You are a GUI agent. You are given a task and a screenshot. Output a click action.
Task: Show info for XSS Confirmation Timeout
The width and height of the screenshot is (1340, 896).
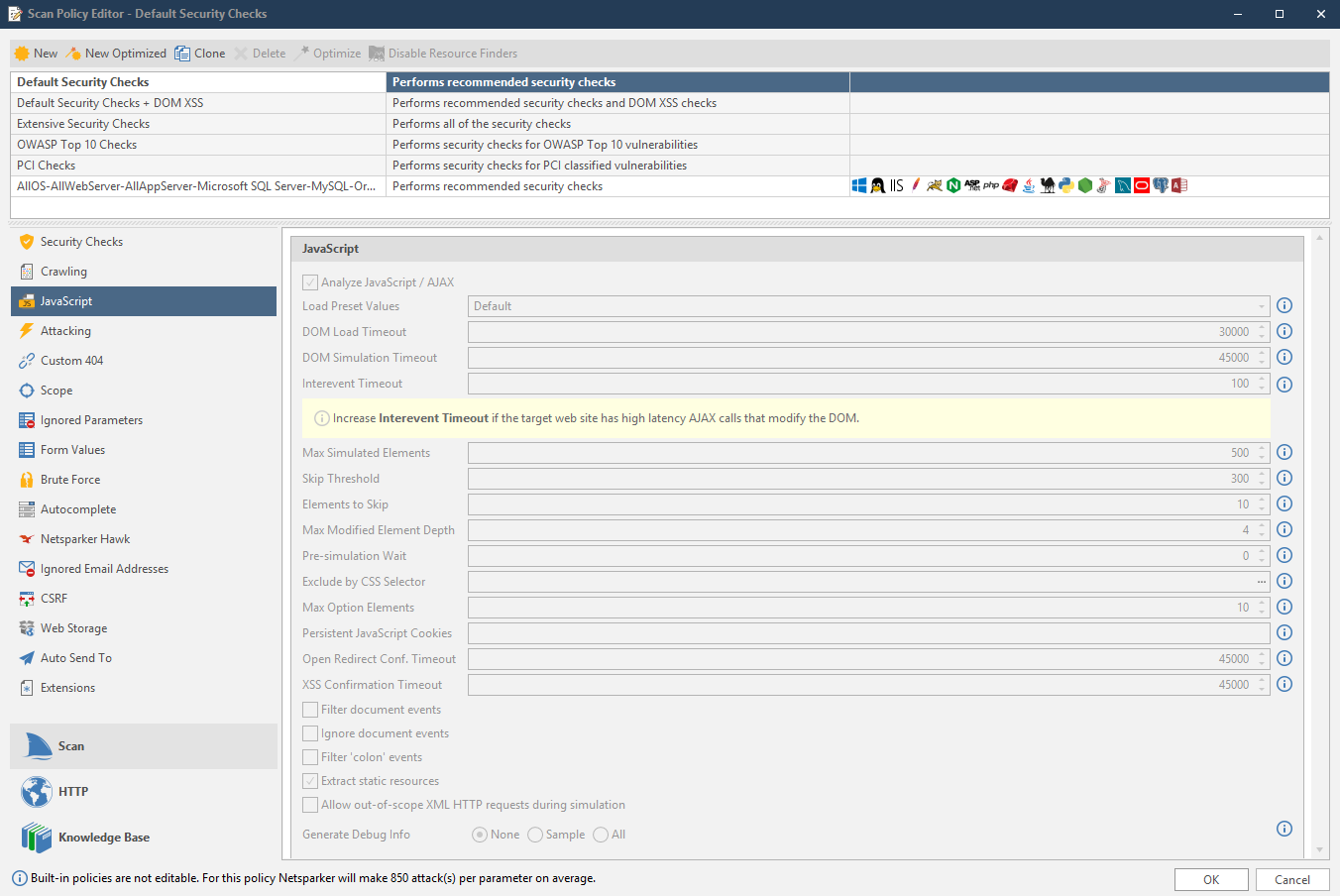point(1284,684)
